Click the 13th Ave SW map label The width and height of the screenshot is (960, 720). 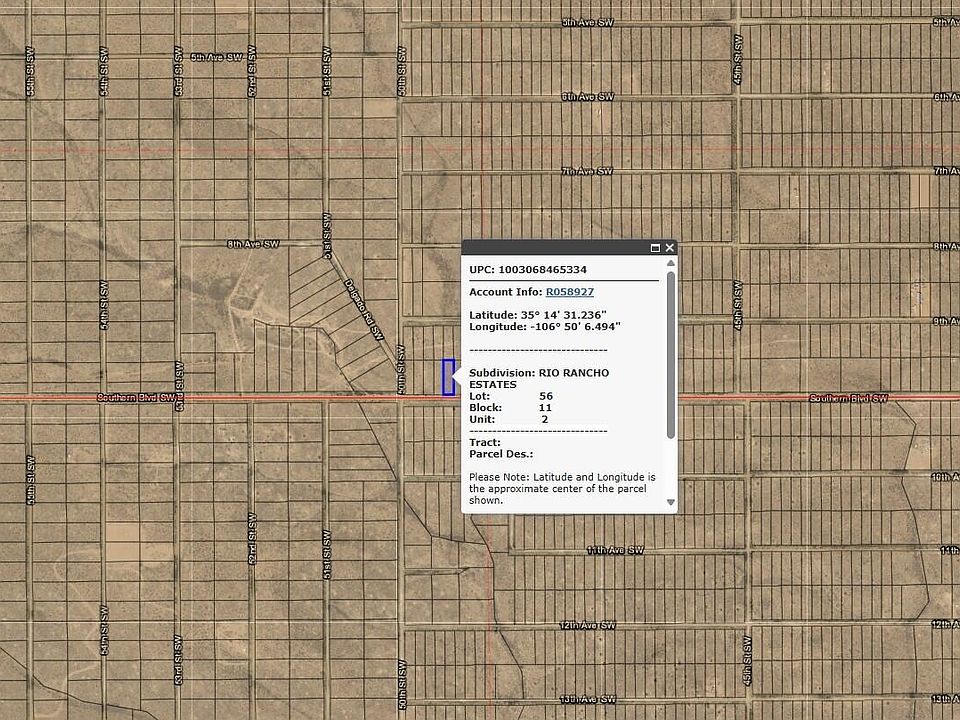pos(588,699)
